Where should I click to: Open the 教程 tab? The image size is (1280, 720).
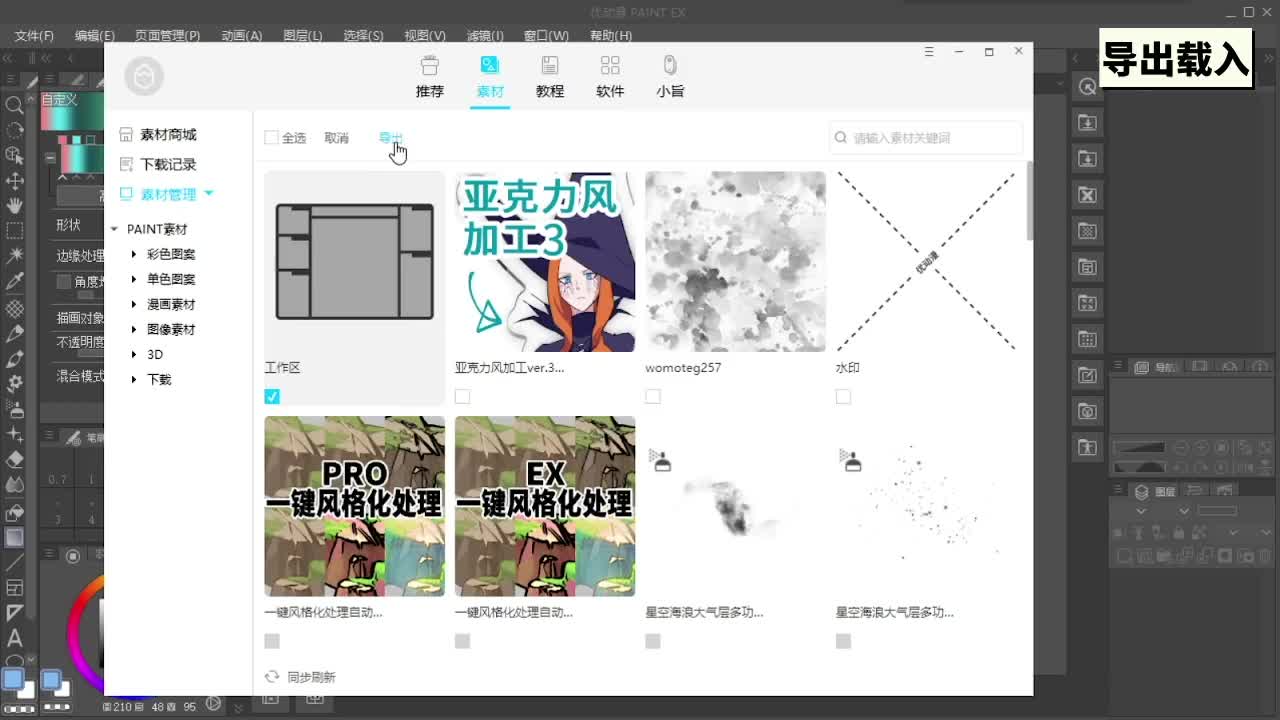pos(550,77)
